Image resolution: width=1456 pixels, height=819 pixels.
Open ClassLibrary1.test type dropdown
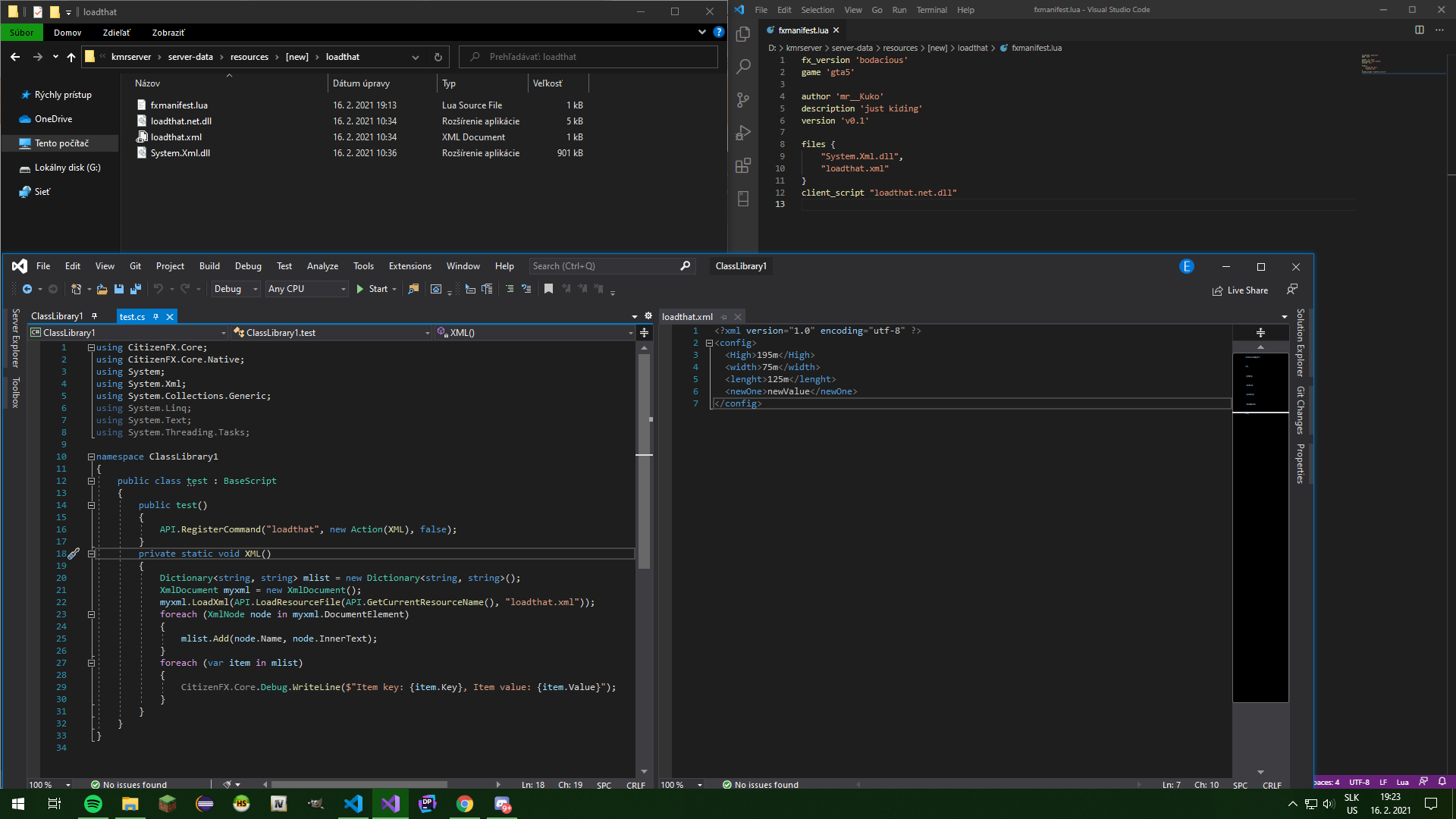331,333
